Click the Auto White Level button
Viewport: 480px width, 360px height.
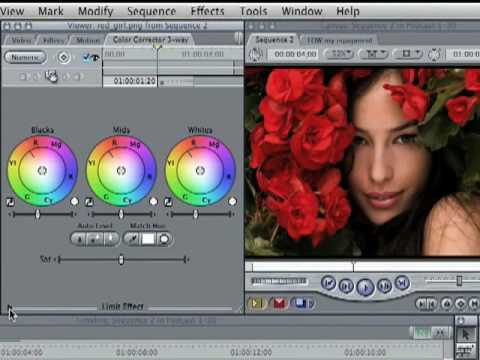pyautogui.click(x=111, y=239)
